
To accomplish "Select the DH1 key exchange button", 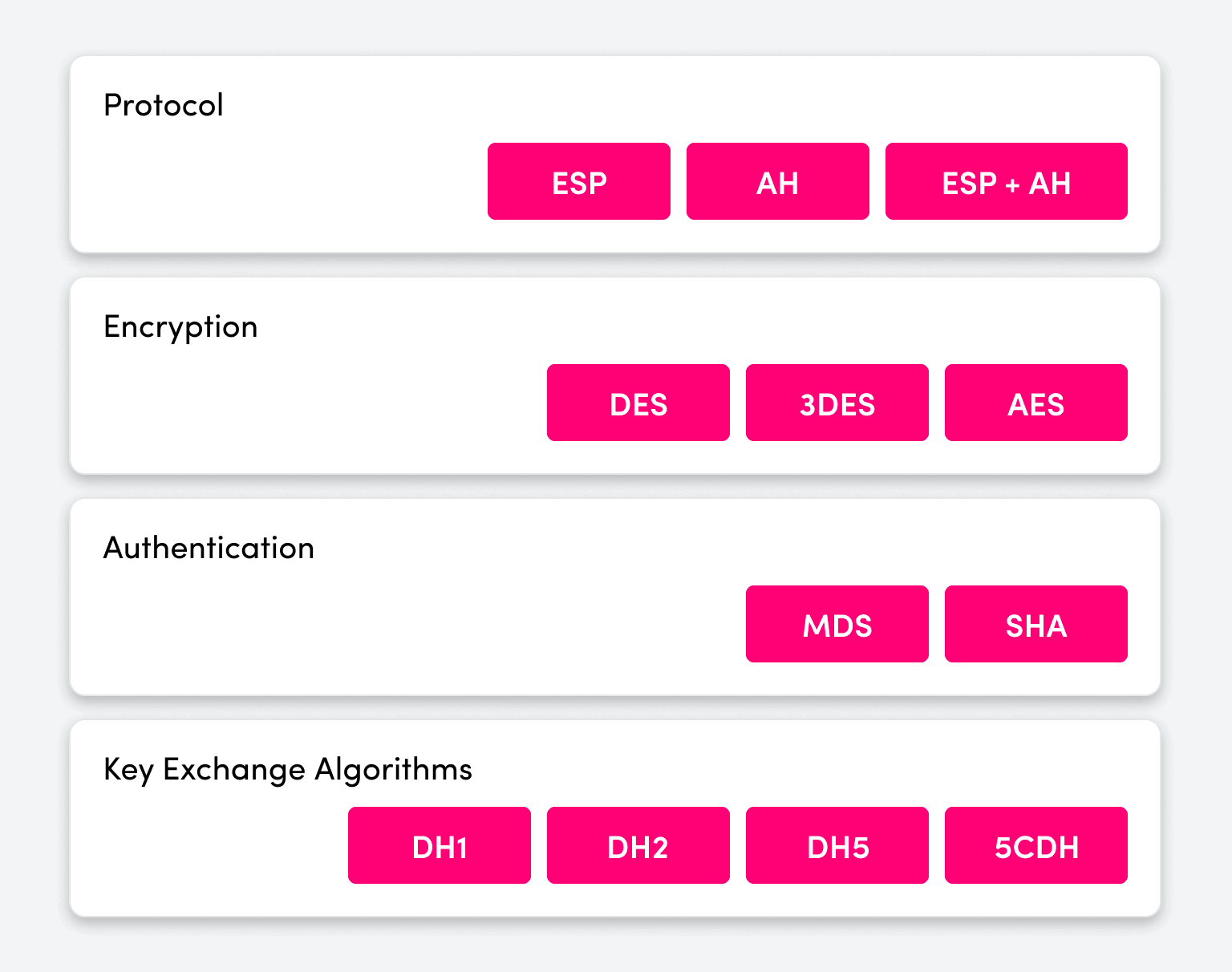I will tap(439, 845).
